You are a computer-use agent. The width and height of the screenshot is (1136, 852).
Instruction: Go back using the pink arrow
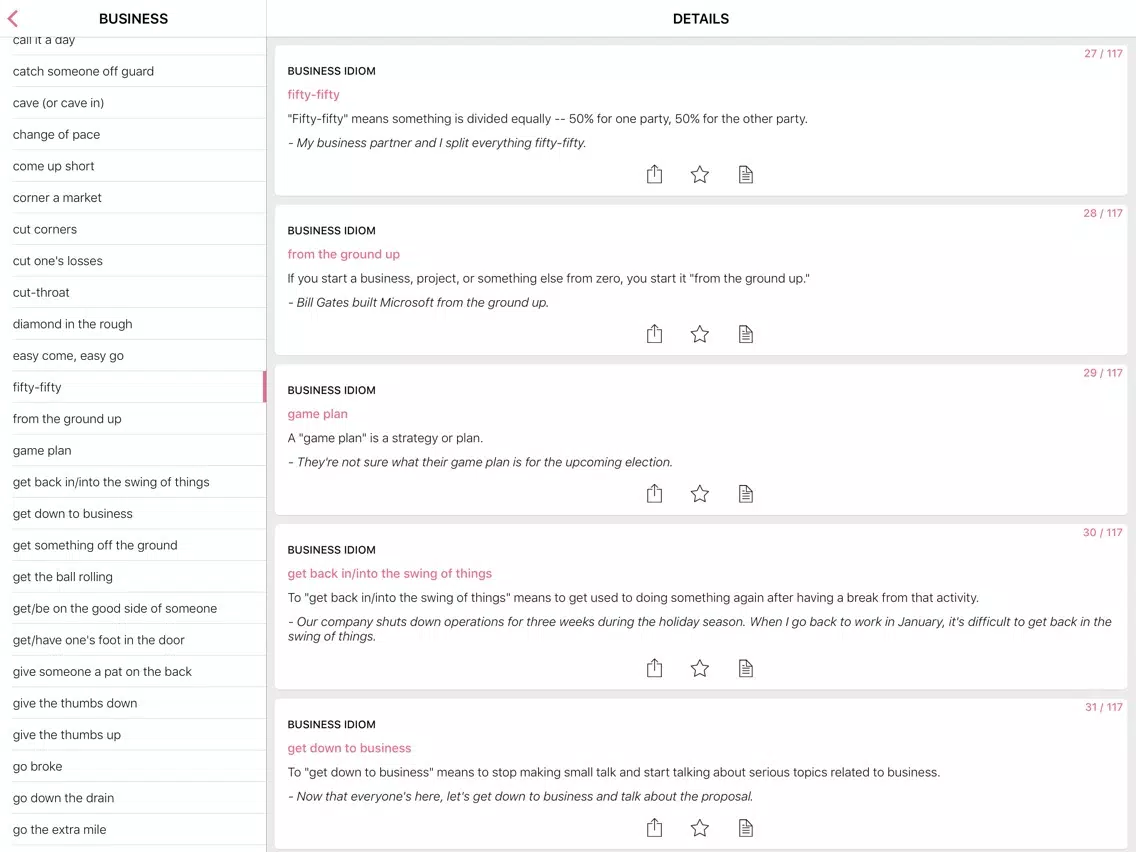tap(13, 18)
